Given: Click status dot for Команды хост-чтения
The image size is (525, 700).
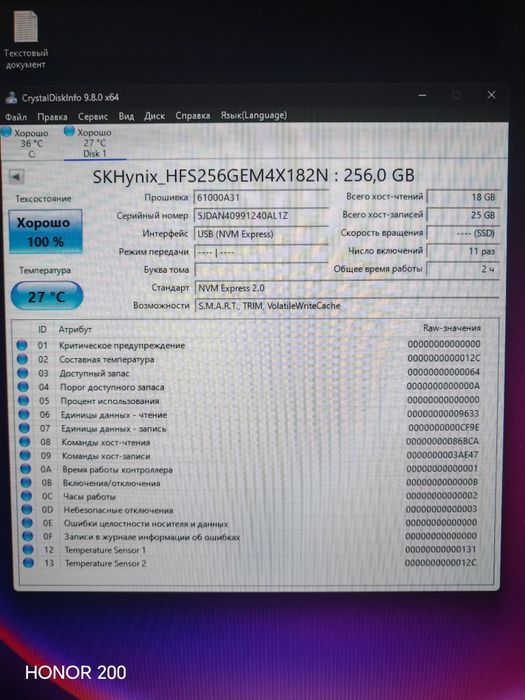Looking at the screenshot, I should [25, 442].
